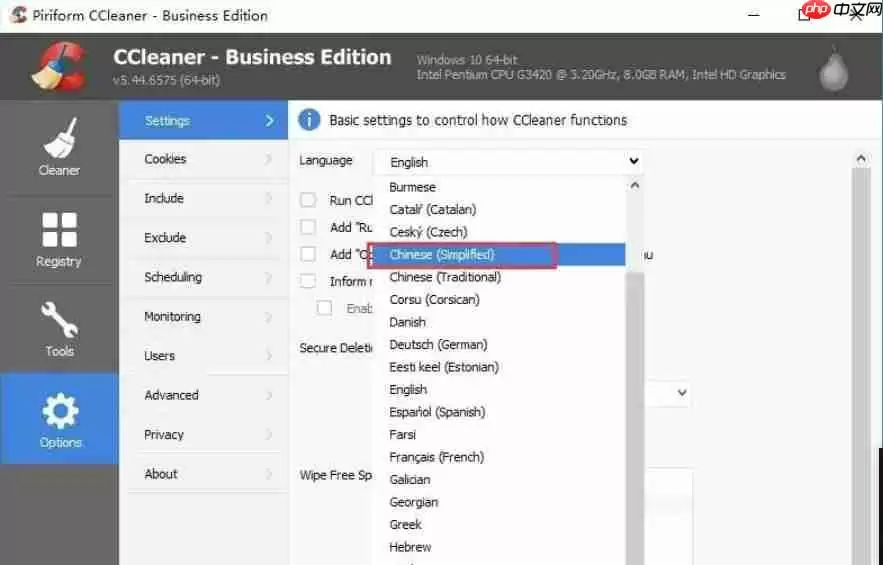
Task: Expand the Cookies submenu chevron
Action: coord(269,159)
